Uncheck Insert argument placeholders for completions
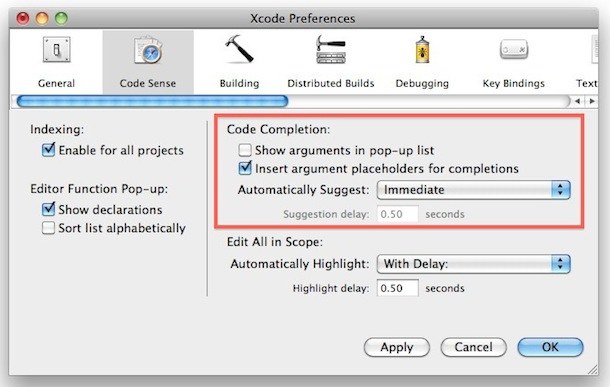Image resolution: width=610 pixels, height=387 pixels. (245, 168)
